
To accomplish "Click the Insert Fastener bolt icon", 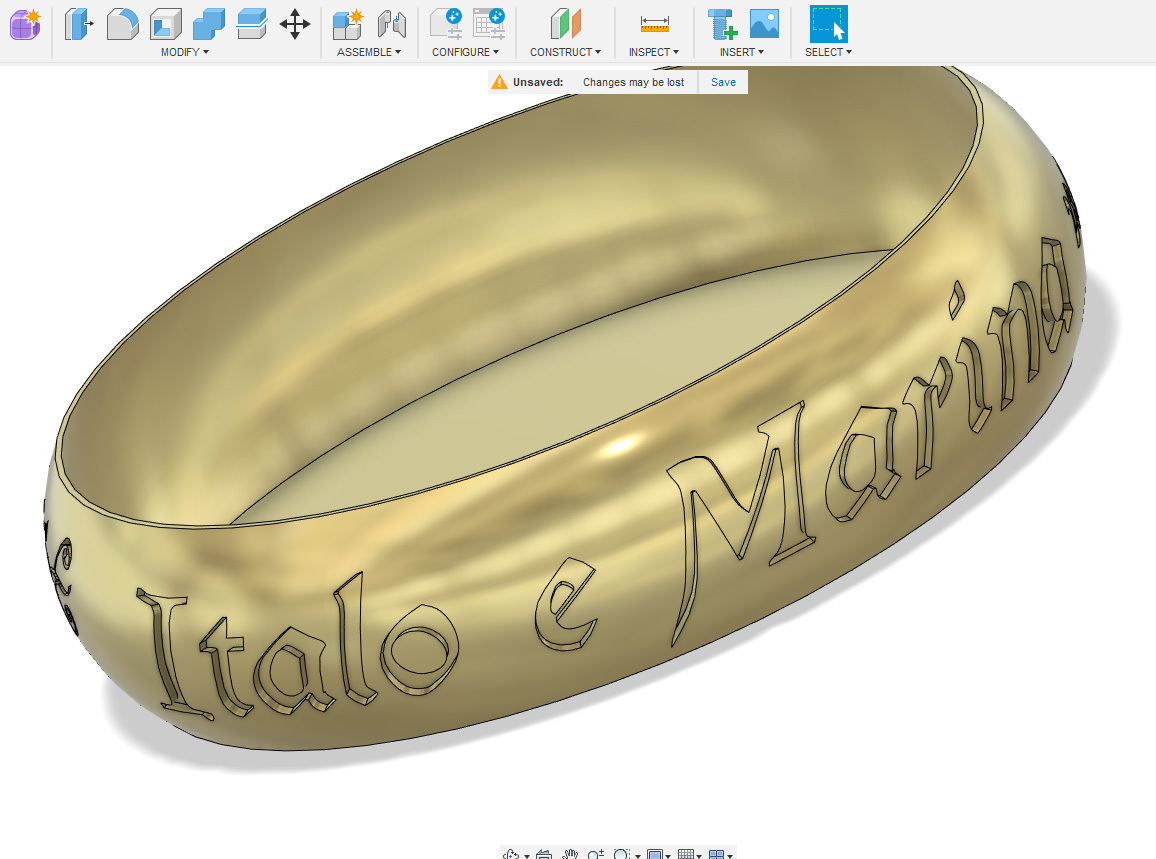I will pyautogui.click(x=721, y=23).
